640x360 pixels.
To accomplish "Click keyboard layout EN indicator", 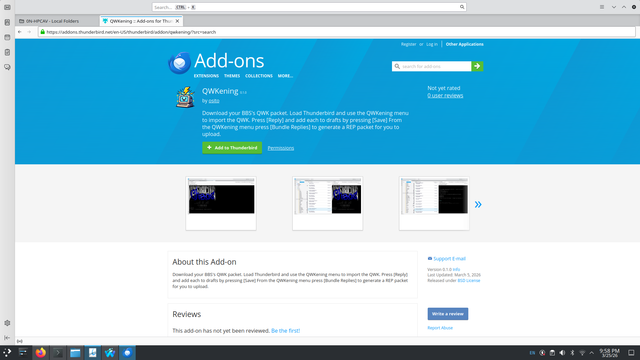I will [x=532, y=353].
